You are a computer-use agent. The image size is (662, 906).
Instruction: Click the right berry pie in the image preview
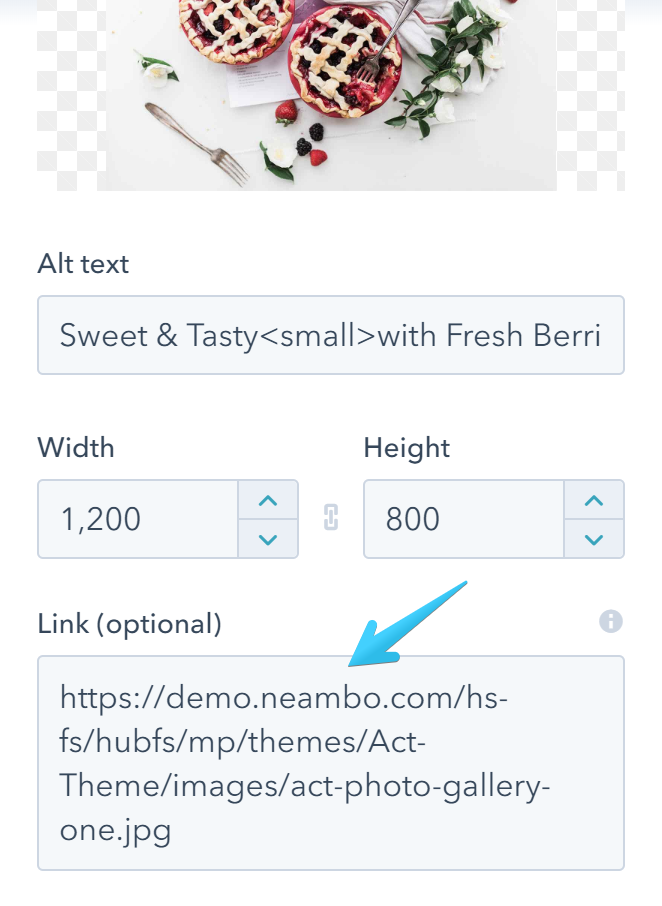343,60
